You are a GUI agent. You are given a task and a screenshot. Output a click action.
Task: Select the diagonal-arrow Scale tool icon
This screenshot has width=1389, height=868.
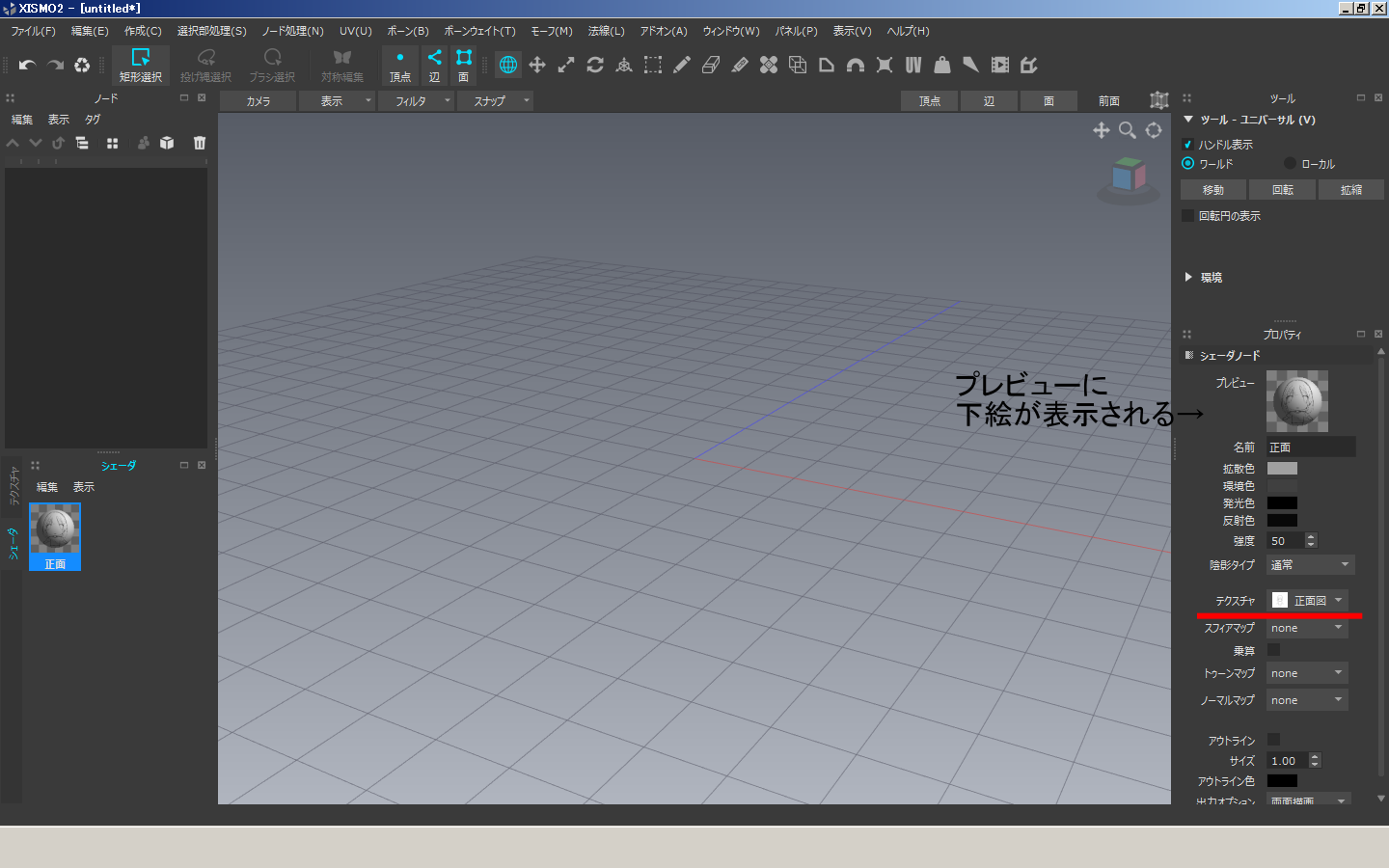[566, 65]
